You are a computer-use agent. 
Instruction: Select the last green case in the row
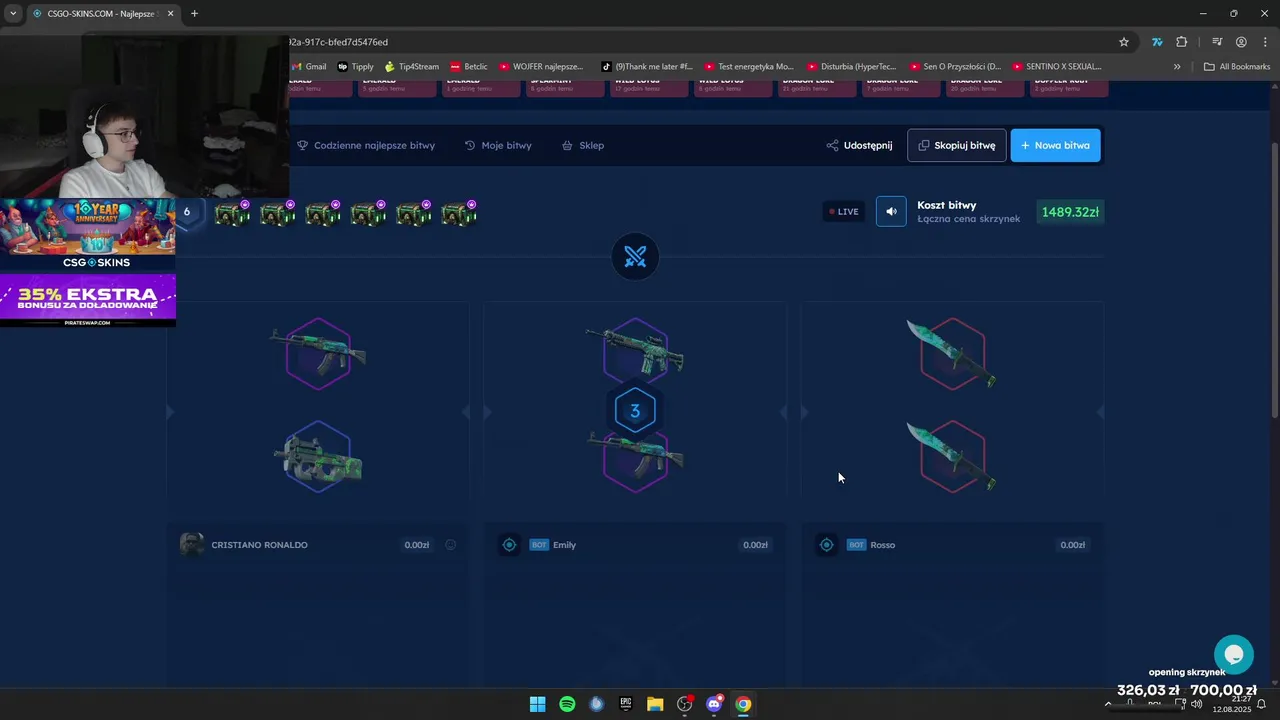[459, 213]
